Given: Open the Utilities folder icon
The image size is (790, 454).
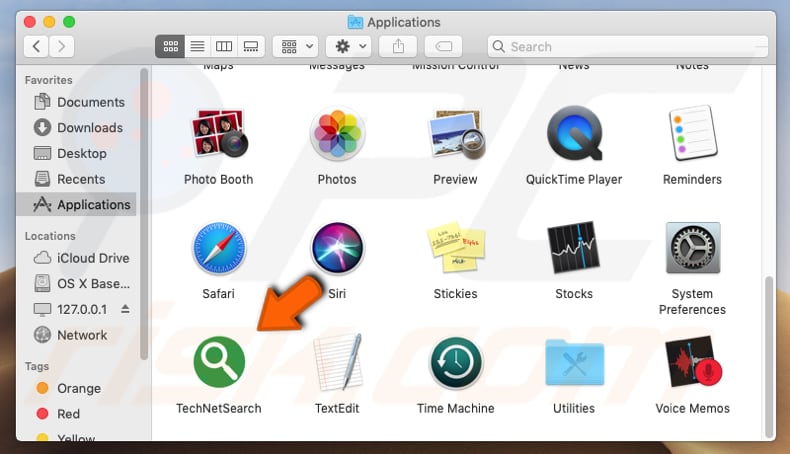Looking at the screenshot, I should pyautogui.click(x=574, y=362).
